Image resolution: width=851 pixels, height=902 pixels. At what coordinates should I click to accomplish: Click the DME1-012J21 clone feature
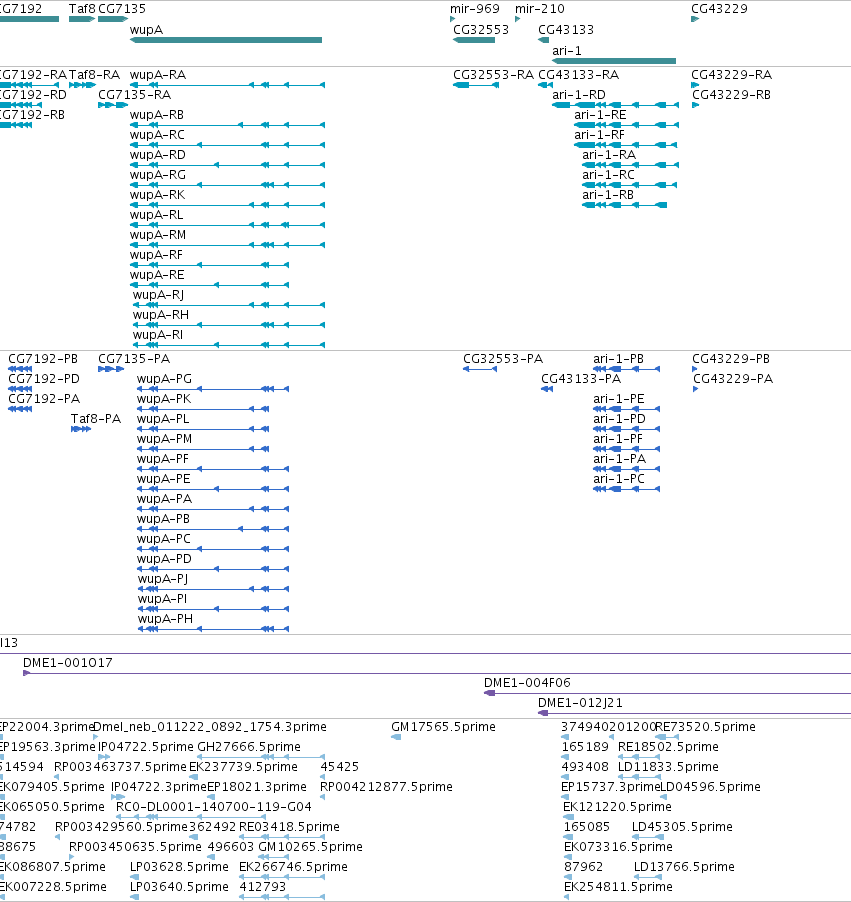coord(694,713)
